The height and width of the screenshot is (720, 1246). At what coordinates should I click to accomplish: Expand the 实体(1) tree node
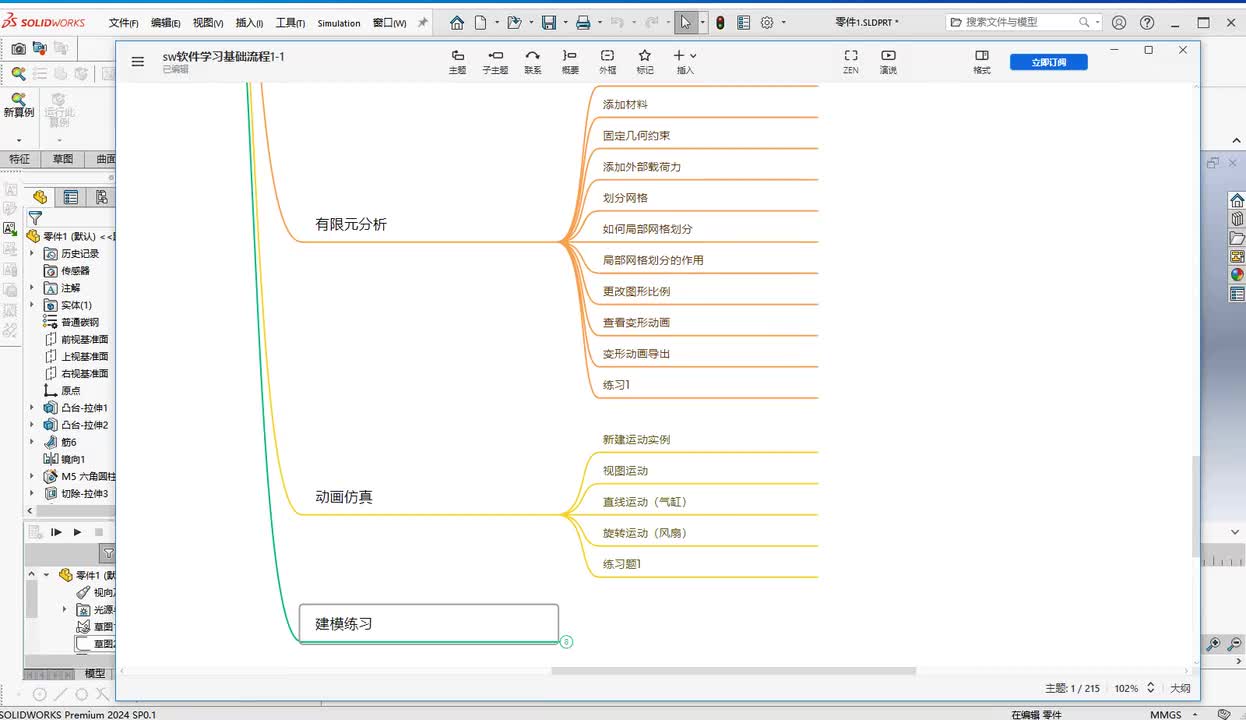pyautogui.click(x=32, y=305)
